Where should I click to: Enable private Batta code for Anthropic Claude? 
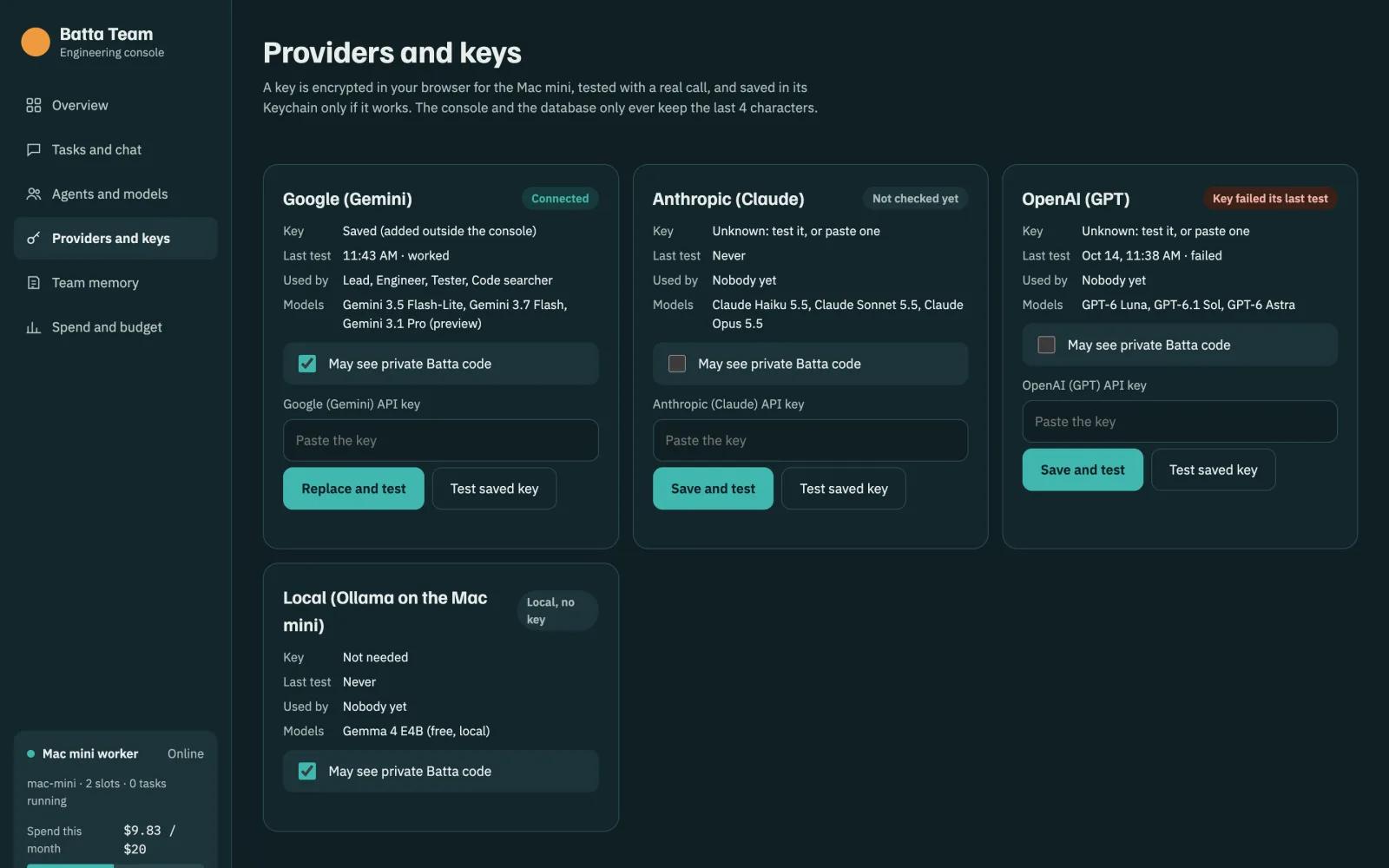(x=677, y=364)
